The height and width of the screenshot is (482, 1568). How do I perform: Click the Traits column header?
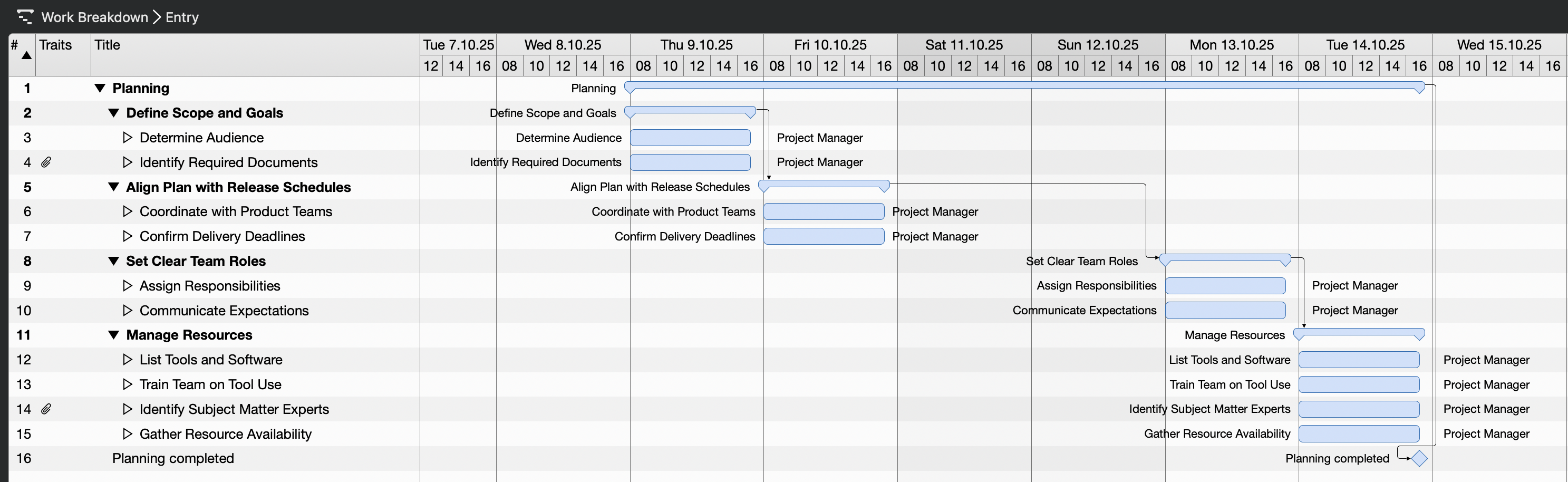click(x=55, y=44)
